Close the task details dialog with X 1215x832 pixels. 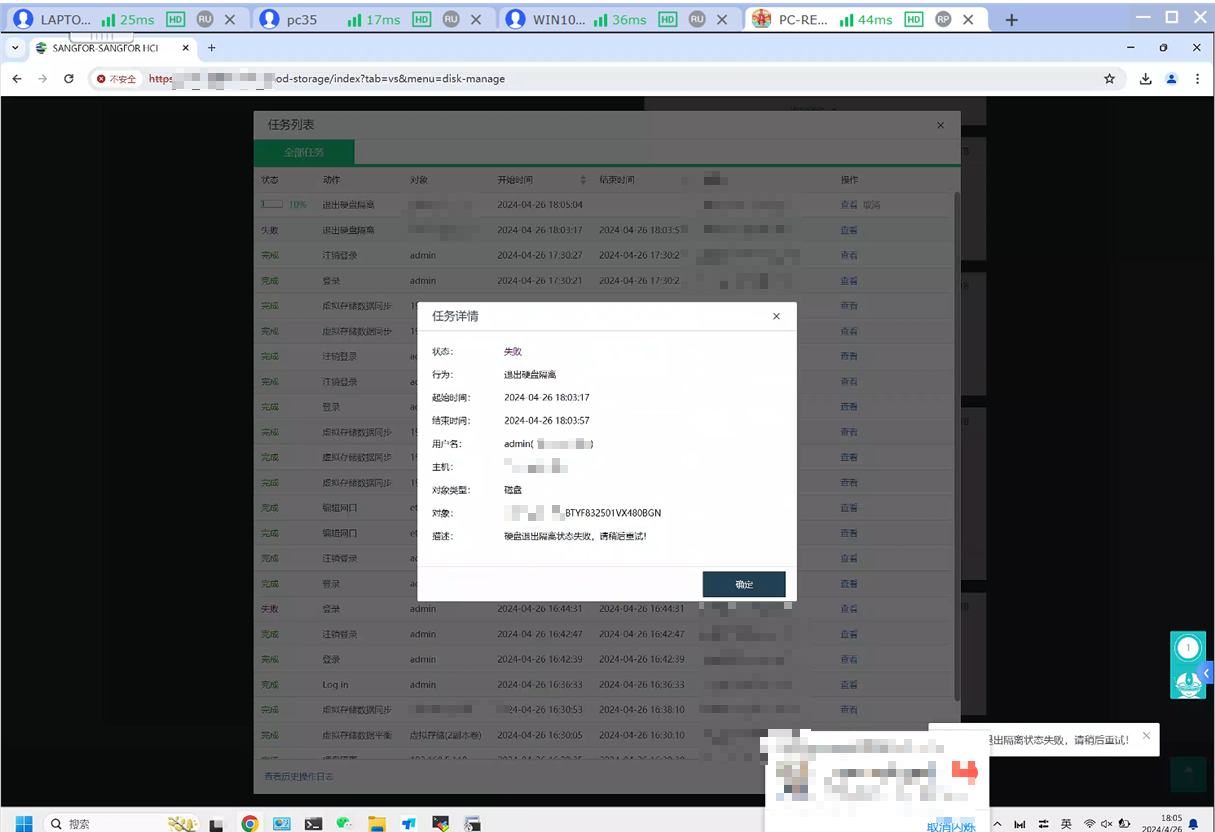[x=777, y=316]
